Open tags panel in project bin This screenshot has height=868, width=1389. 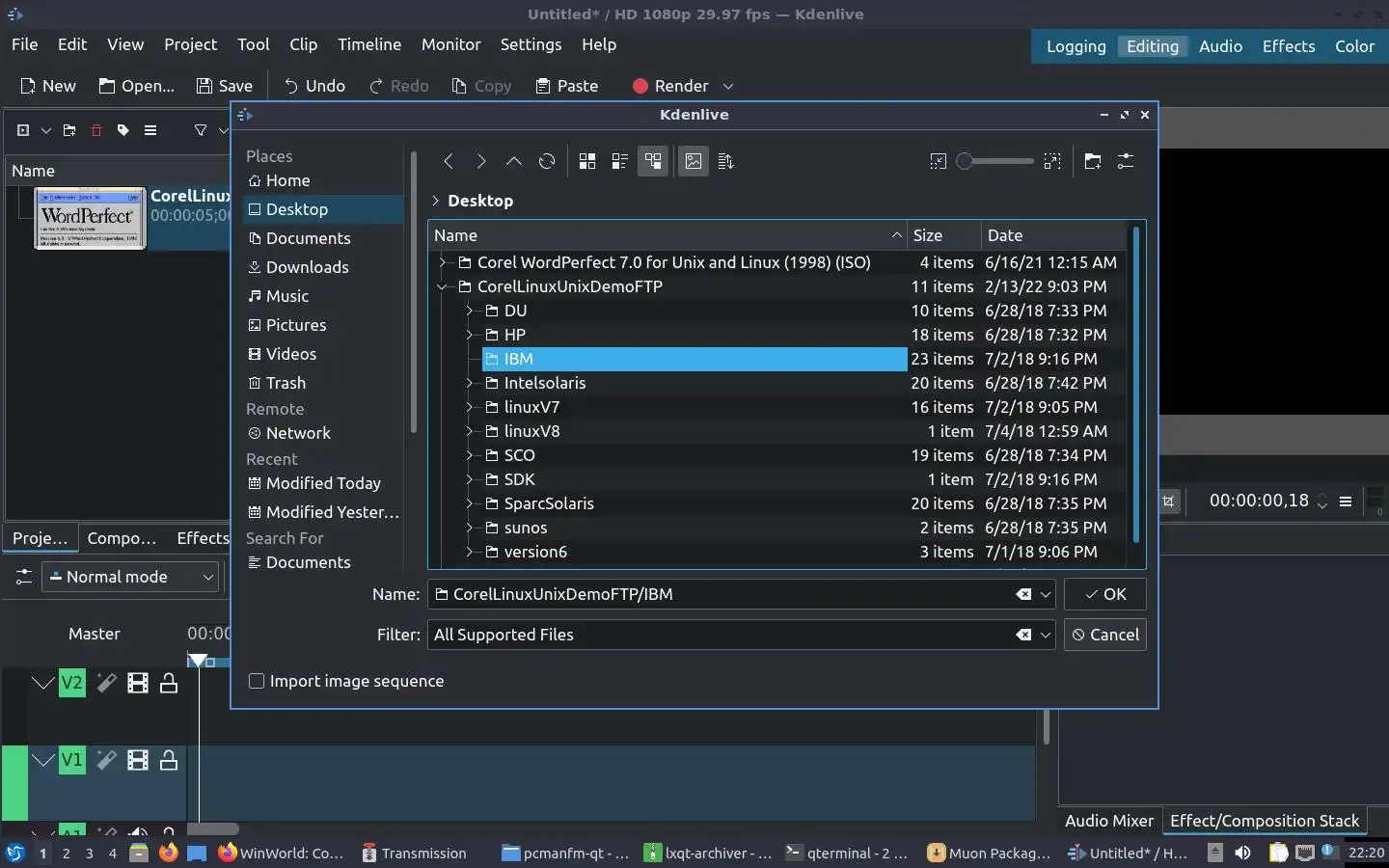(123, 130)
